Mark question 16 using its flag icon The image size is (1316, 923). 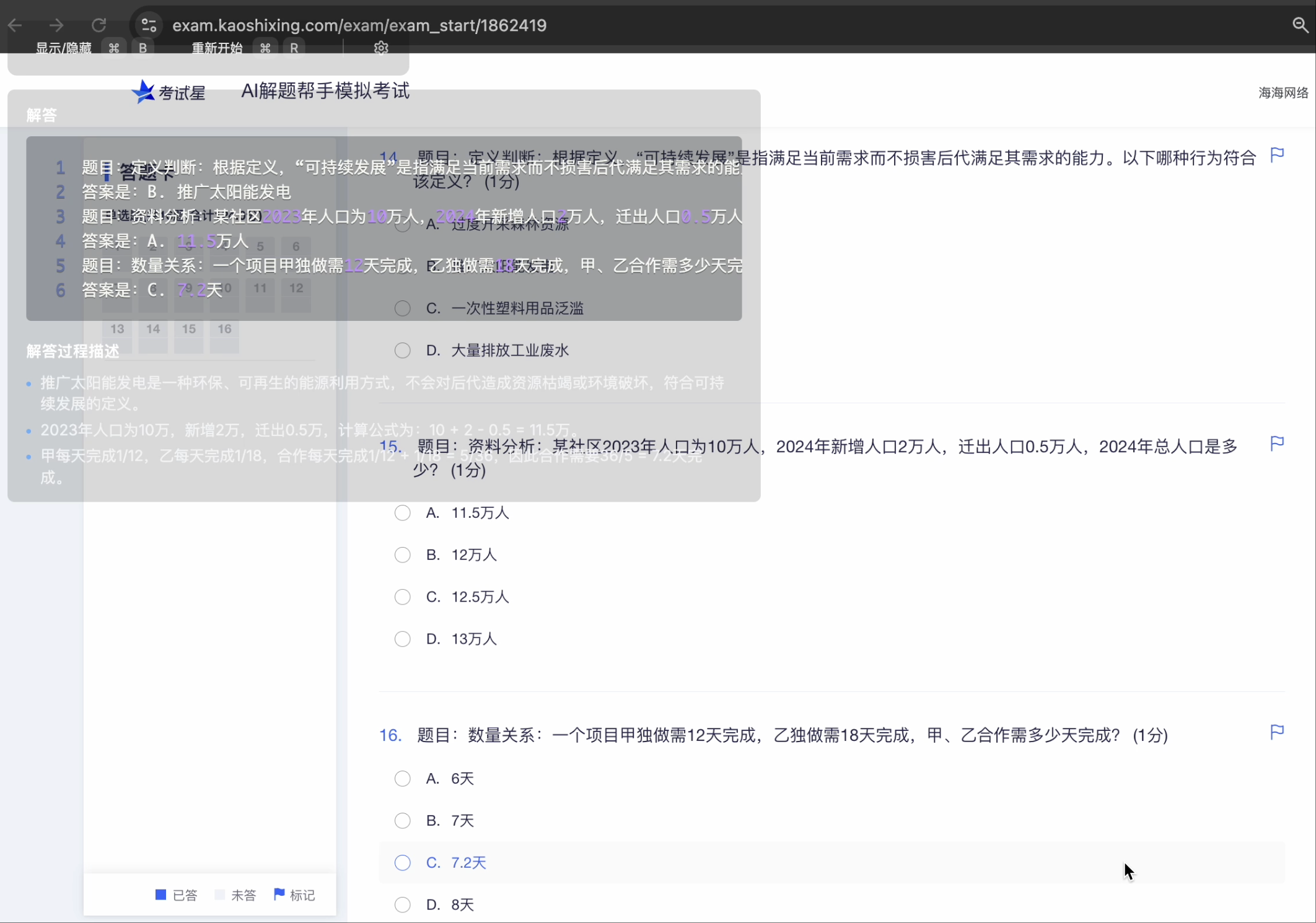pos(1277,732)
